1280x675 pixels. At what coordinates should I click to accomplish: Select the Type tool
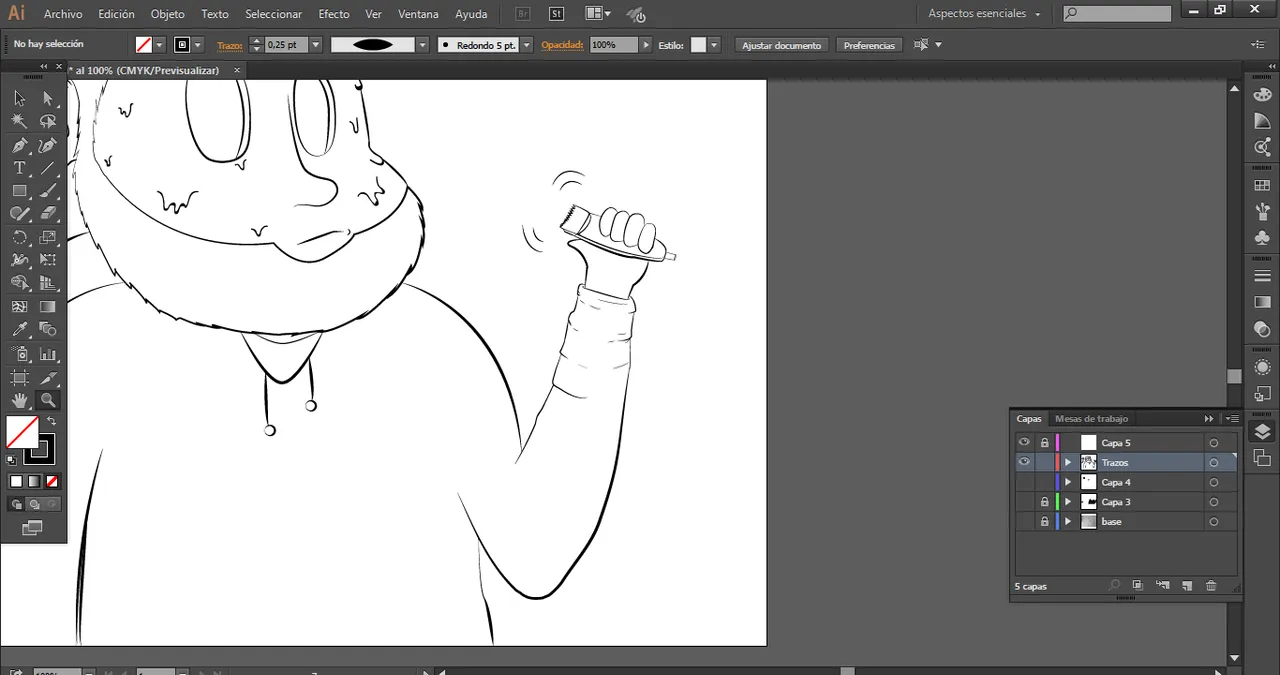[x=19, y=168]
